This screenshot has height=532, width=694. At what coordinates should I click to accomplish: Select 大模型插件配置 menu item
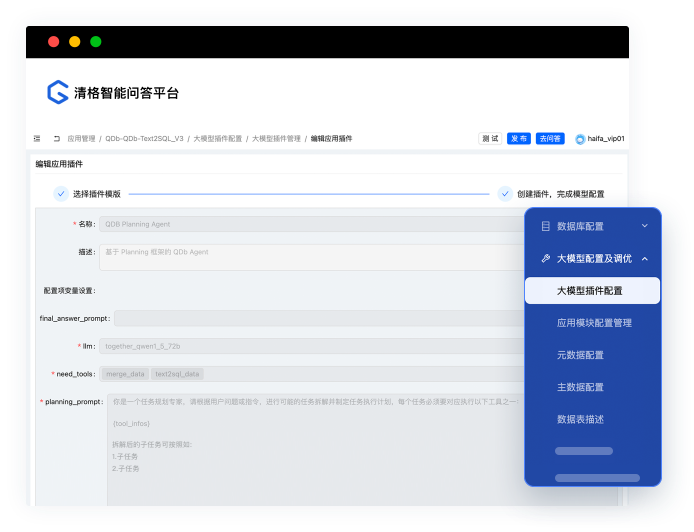pos(592,291)
